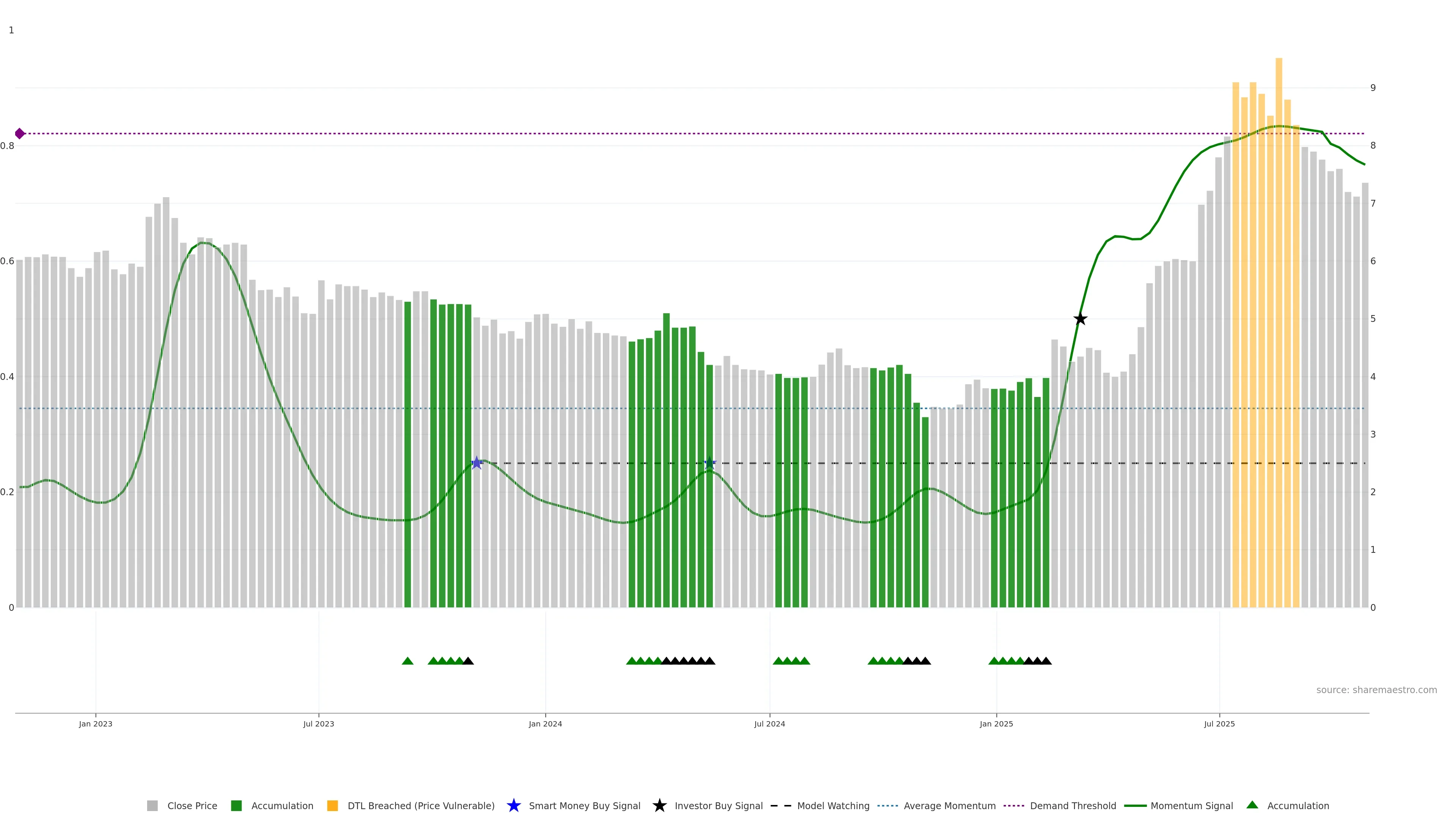This screenshot has height=819, width=1456.
Task: Click the Jan 2024 axis label
Action: pyautogui.click(x=545, y=723)
